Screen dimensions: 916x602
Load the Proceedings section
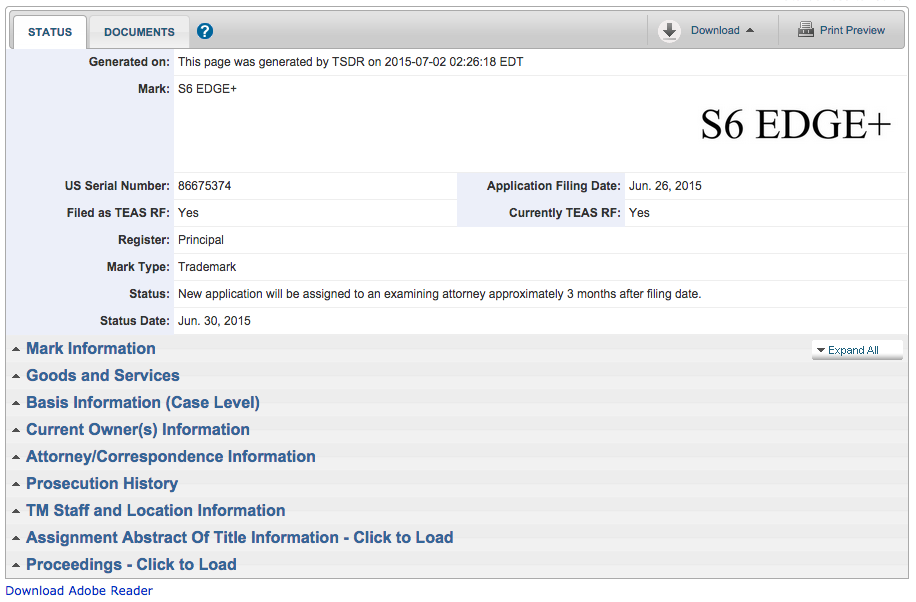pyautogui.click(x=131, y=565)
